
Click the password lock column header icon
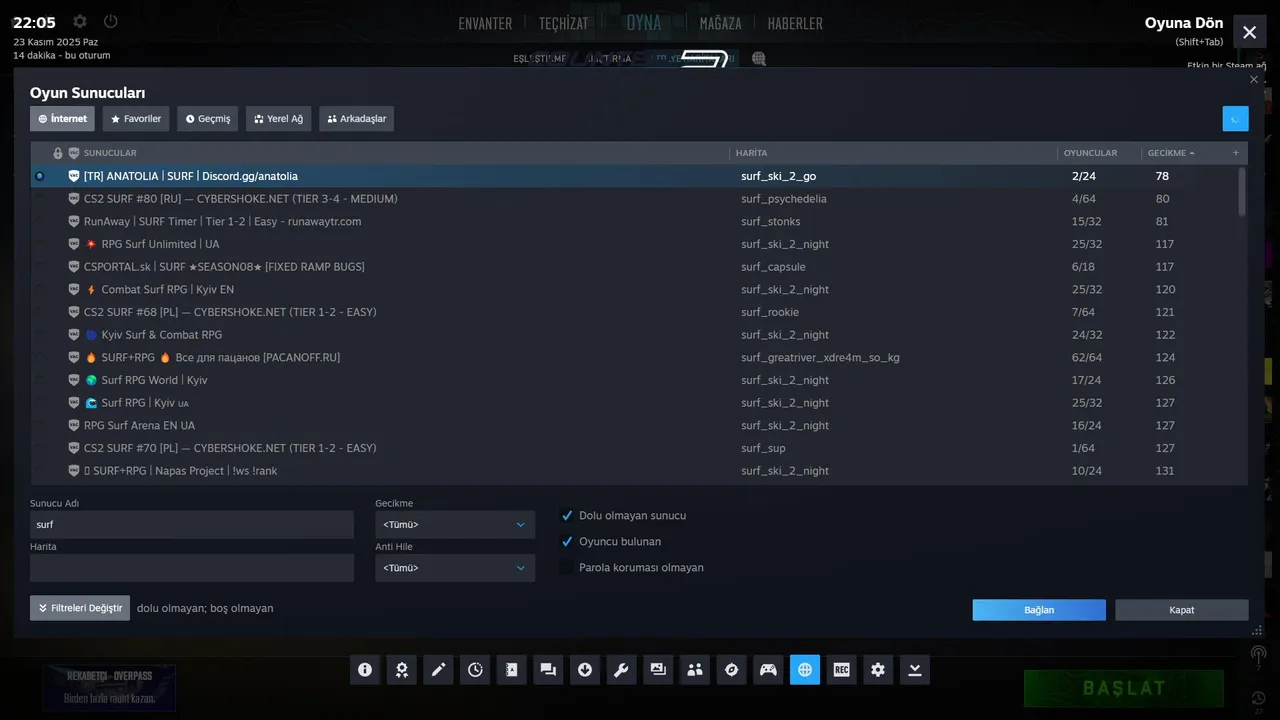click(58, 153)
